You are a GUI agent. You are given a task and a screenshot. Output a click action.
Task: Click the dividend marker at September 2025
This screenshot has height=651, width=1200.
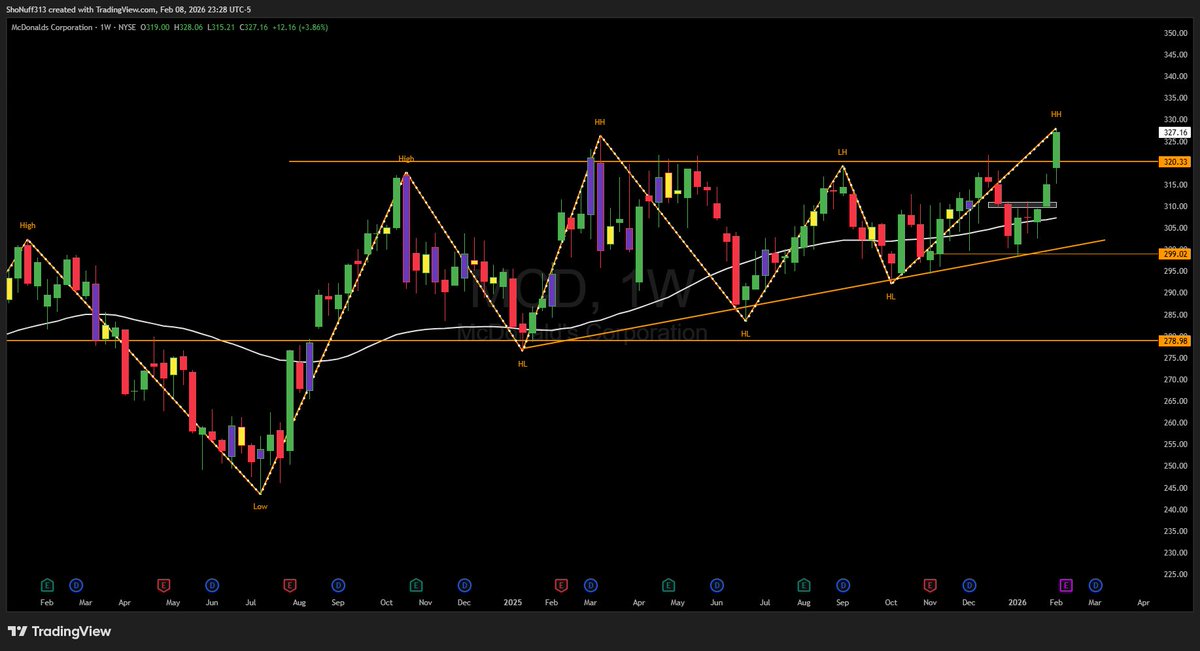click(843, 583)
